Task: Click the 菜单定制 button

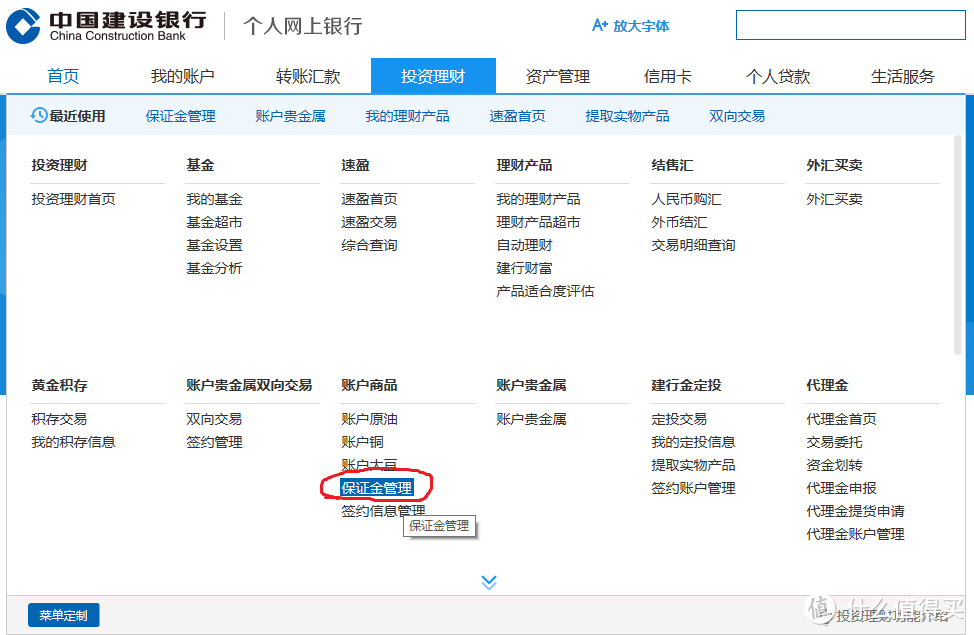Action: coord(62,616)
